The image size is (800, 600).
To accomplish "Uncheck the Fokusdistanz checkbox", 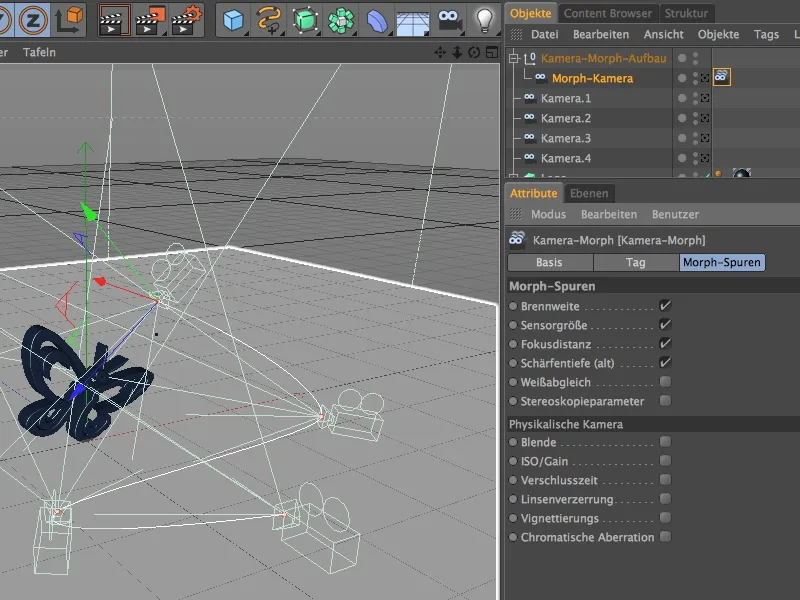I will pyautogui.click(x=665, y=343).
